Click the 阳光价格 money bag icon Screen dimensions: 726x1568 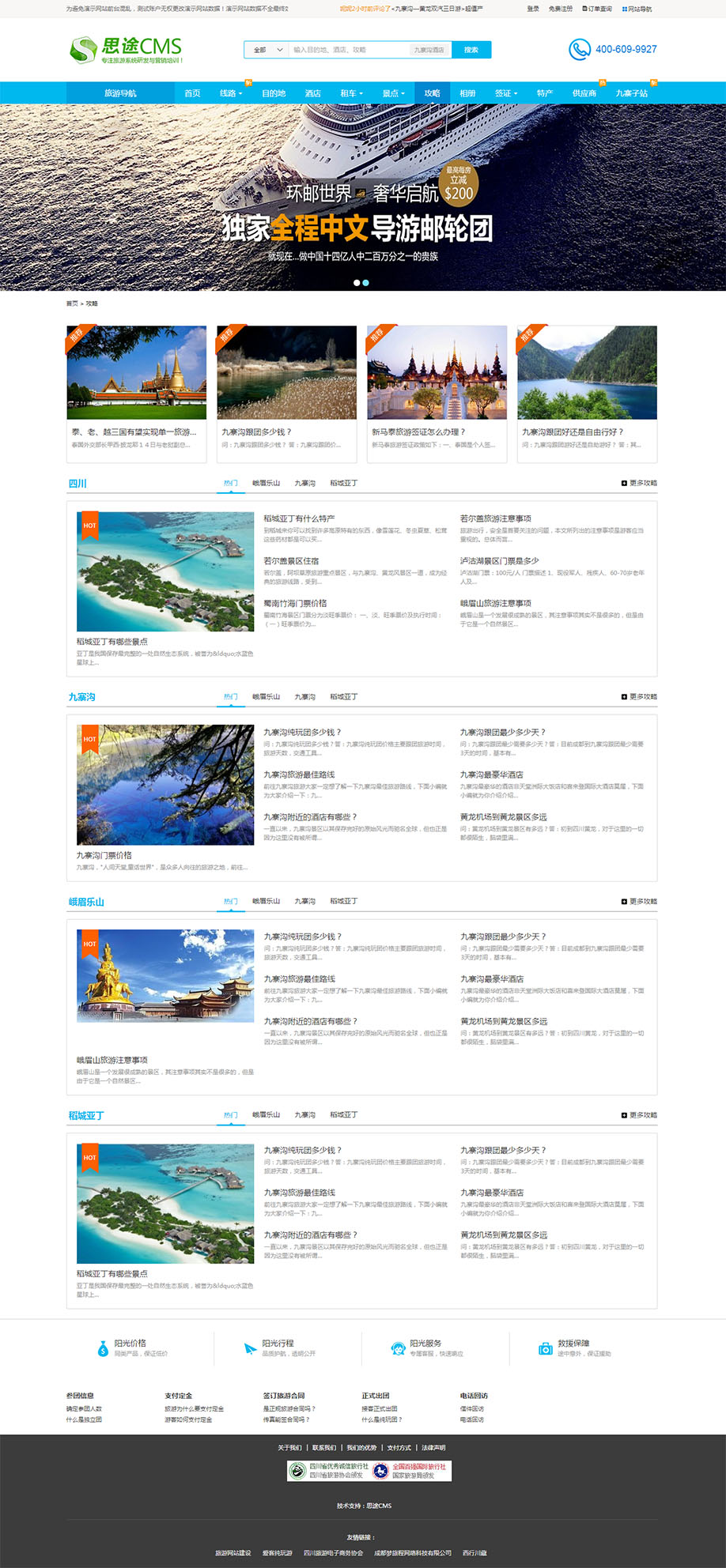(103, 1348)
